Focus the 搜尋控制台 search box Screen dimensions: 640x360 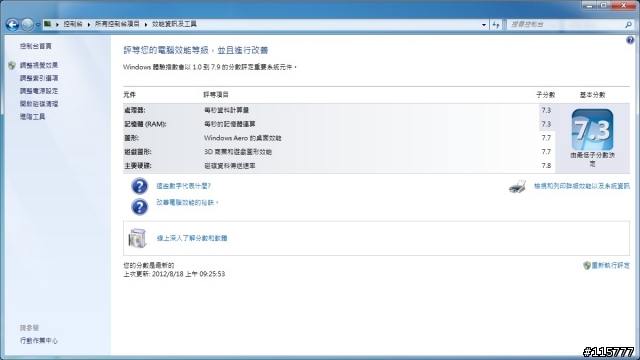pyautogui.click(x=565, y=24)
